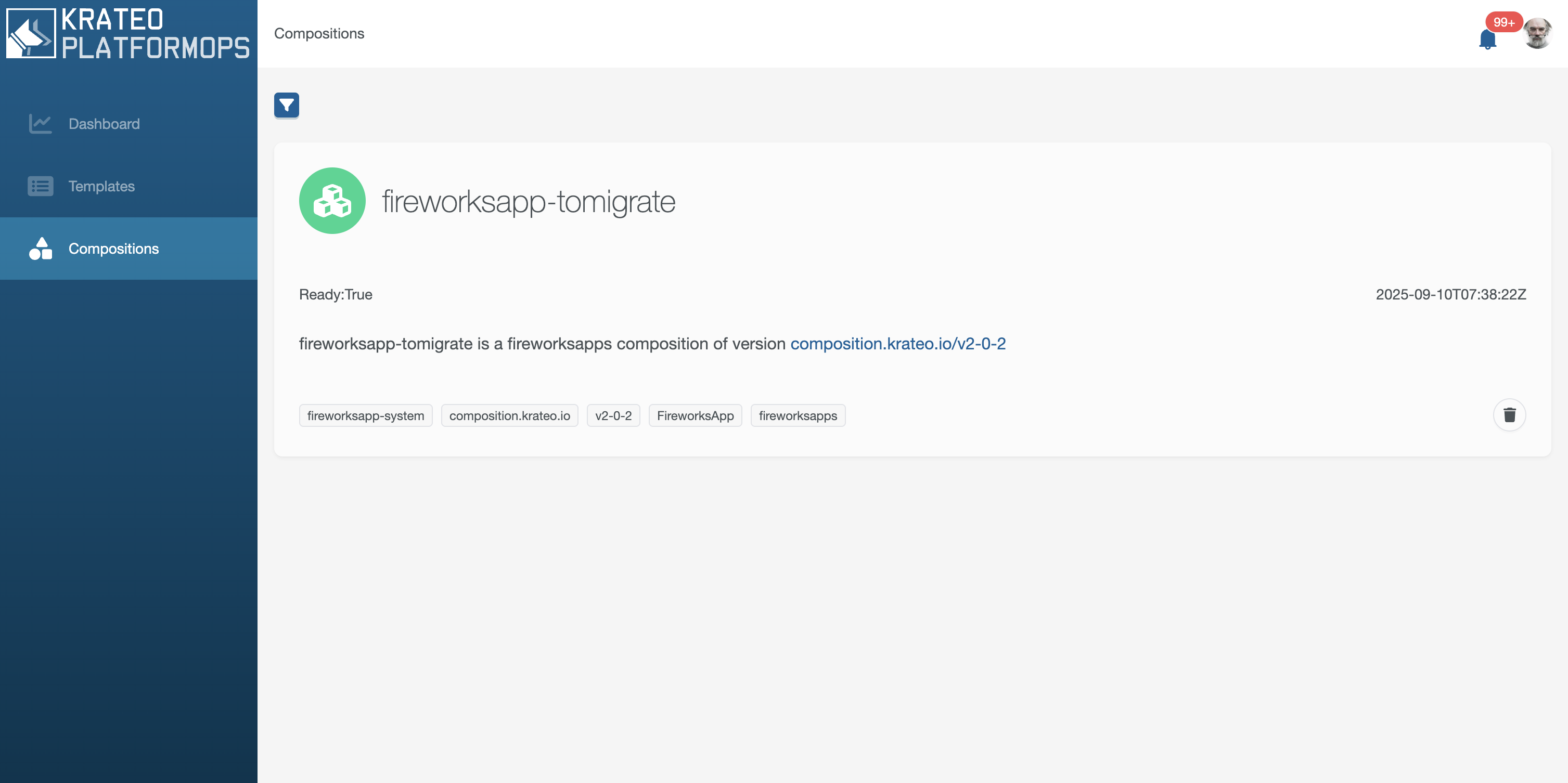Click the Templates list icon

tap(40, 186)
